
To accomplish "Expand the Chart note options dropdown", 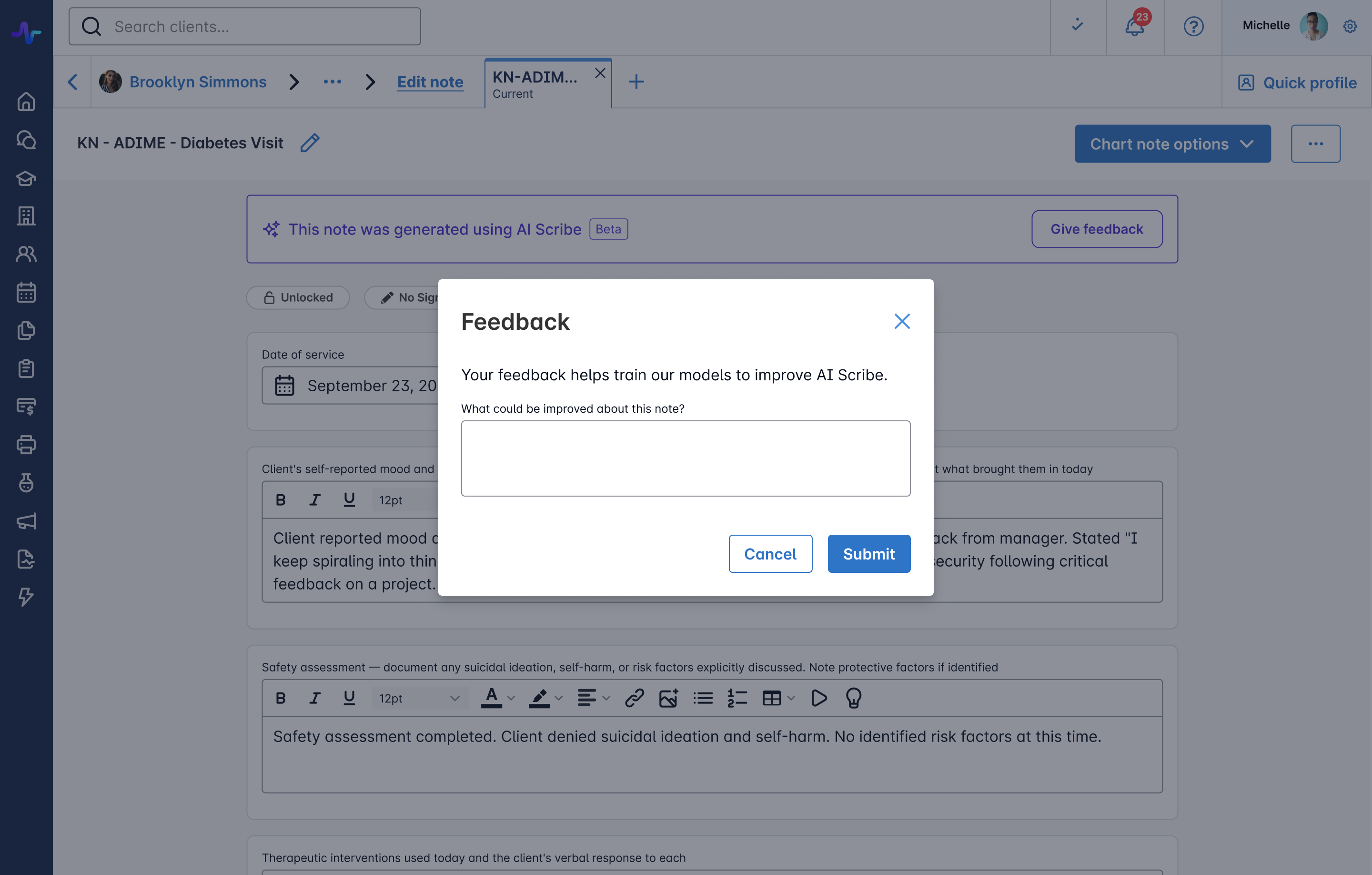I will pyautogui.click(x=1172, y=143).
